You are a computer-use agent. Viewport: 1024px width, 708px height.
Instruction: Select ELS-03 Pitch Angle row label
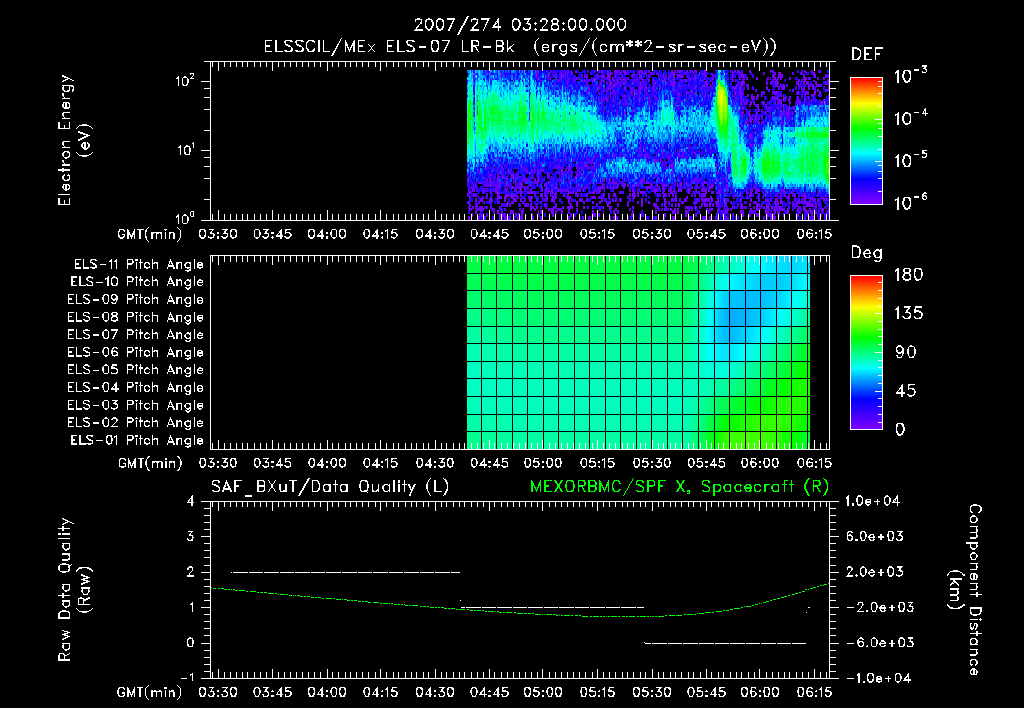(136, 405)
